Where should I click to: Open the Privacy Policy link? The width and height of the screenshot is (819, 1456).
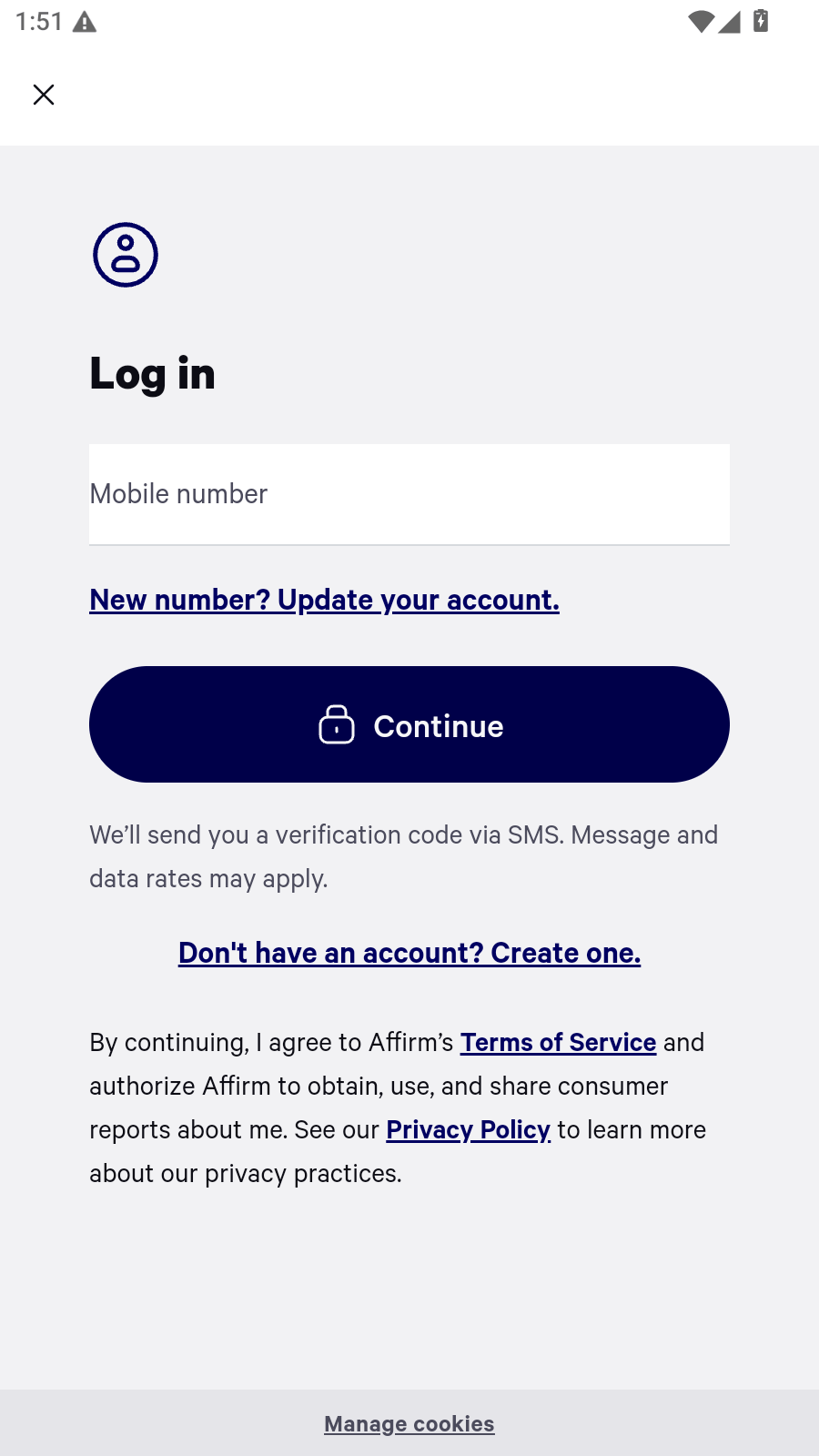tap(469, 1129)
